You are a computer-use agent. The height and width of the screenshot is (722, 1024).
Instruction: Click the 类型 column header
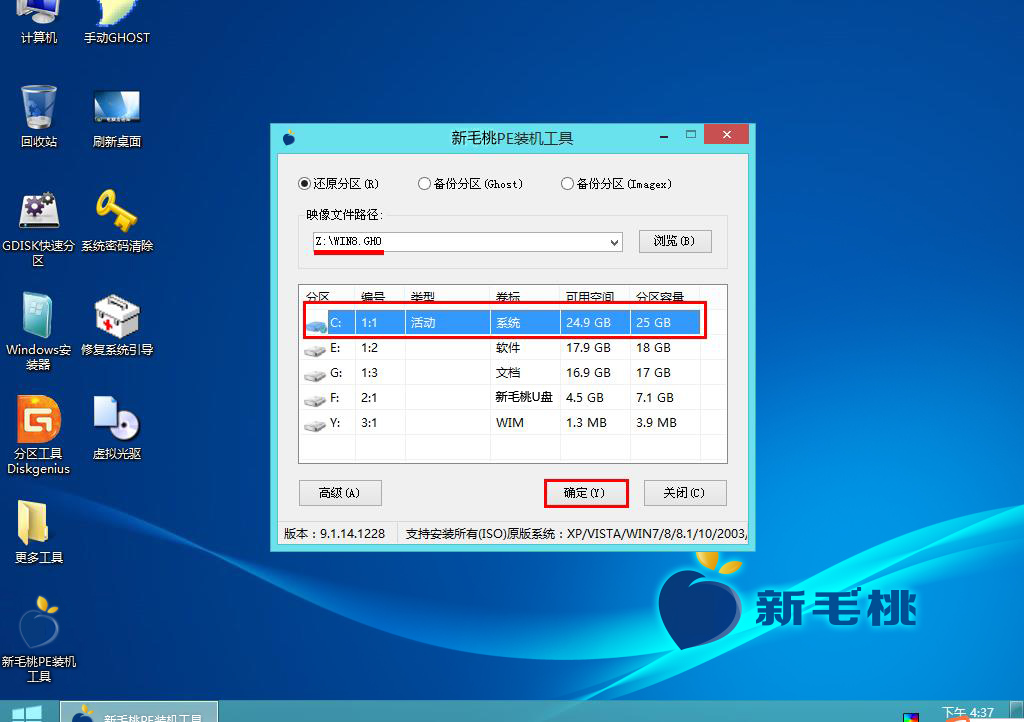pos(447,295)
